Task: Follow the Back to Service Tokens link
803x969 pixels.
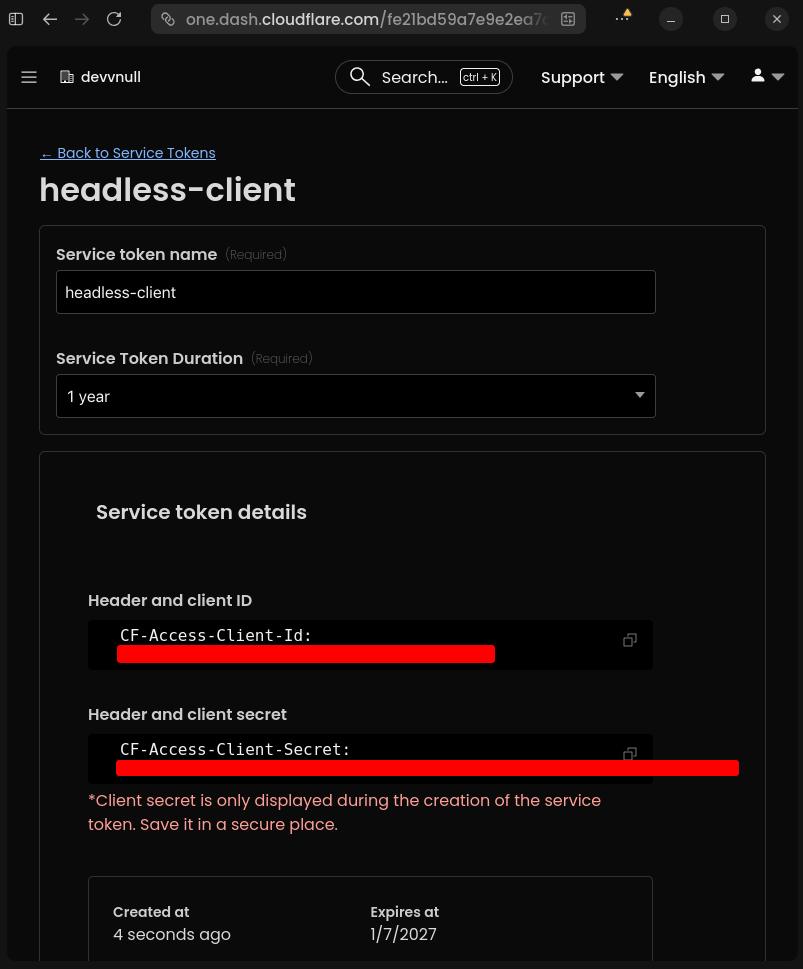Action: 127,153
